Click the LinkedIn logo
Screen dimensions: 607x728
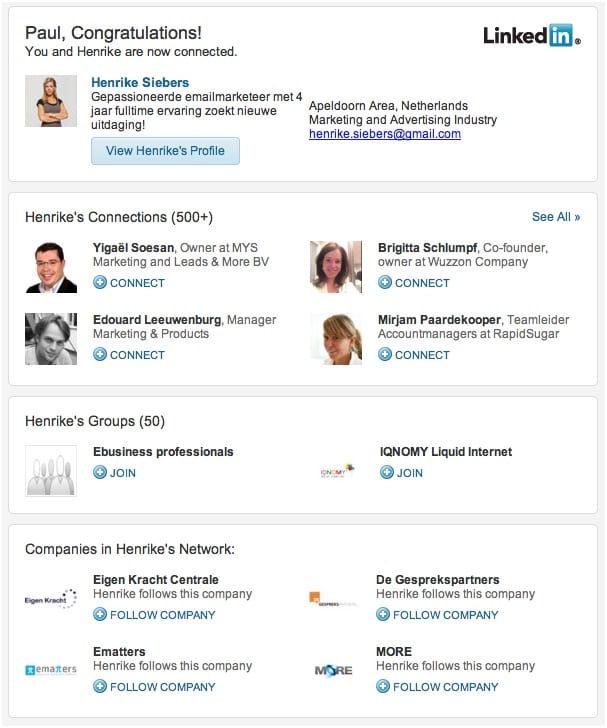(532, 36)
